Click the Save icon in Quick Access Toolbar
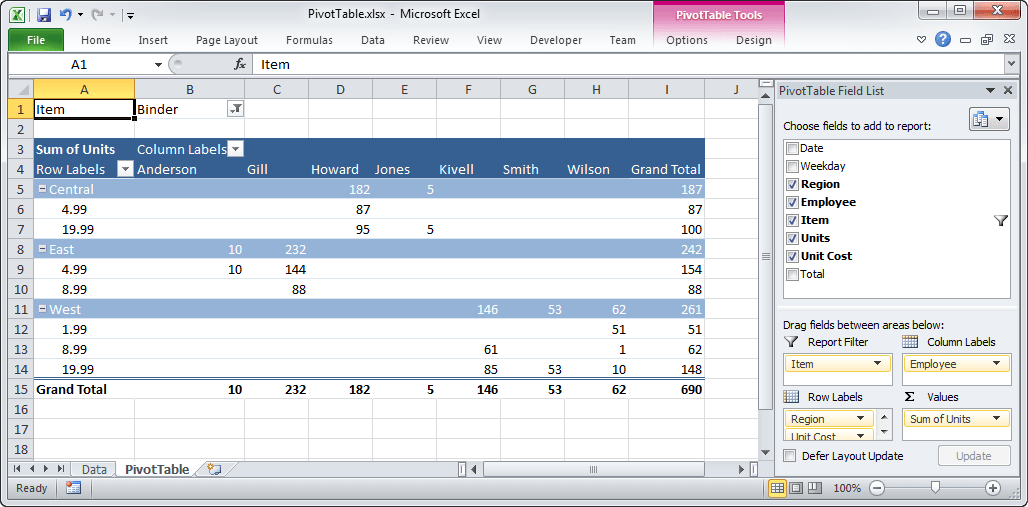The image size is (1028, 507). 43,14
